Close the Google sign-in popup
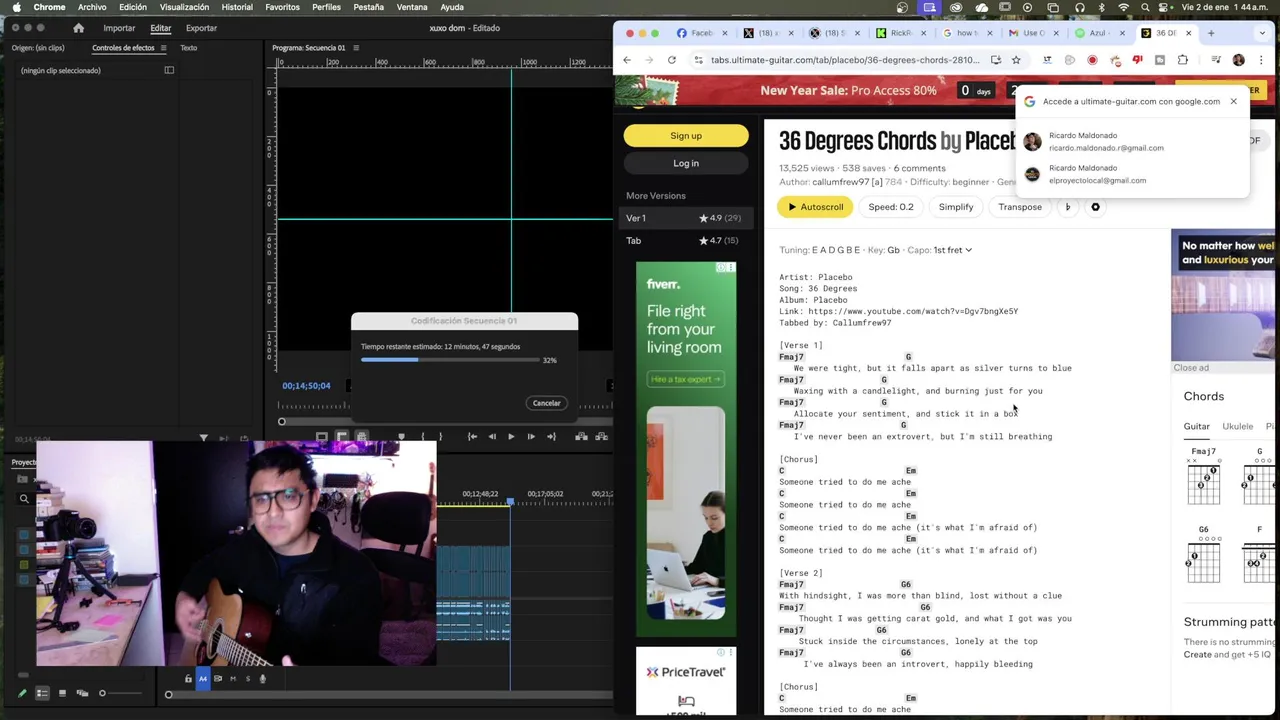This screenshot has width=1280, height=720. (1234, 101)
